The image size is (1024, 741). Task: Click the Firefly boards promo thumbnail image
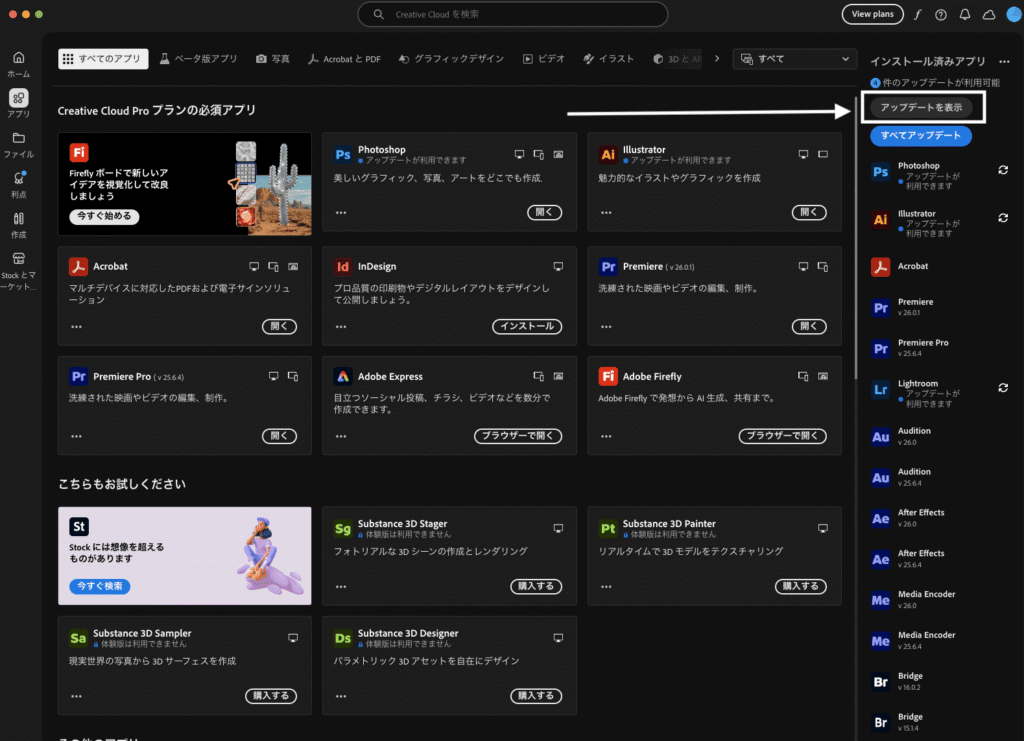tap(267, 184)
